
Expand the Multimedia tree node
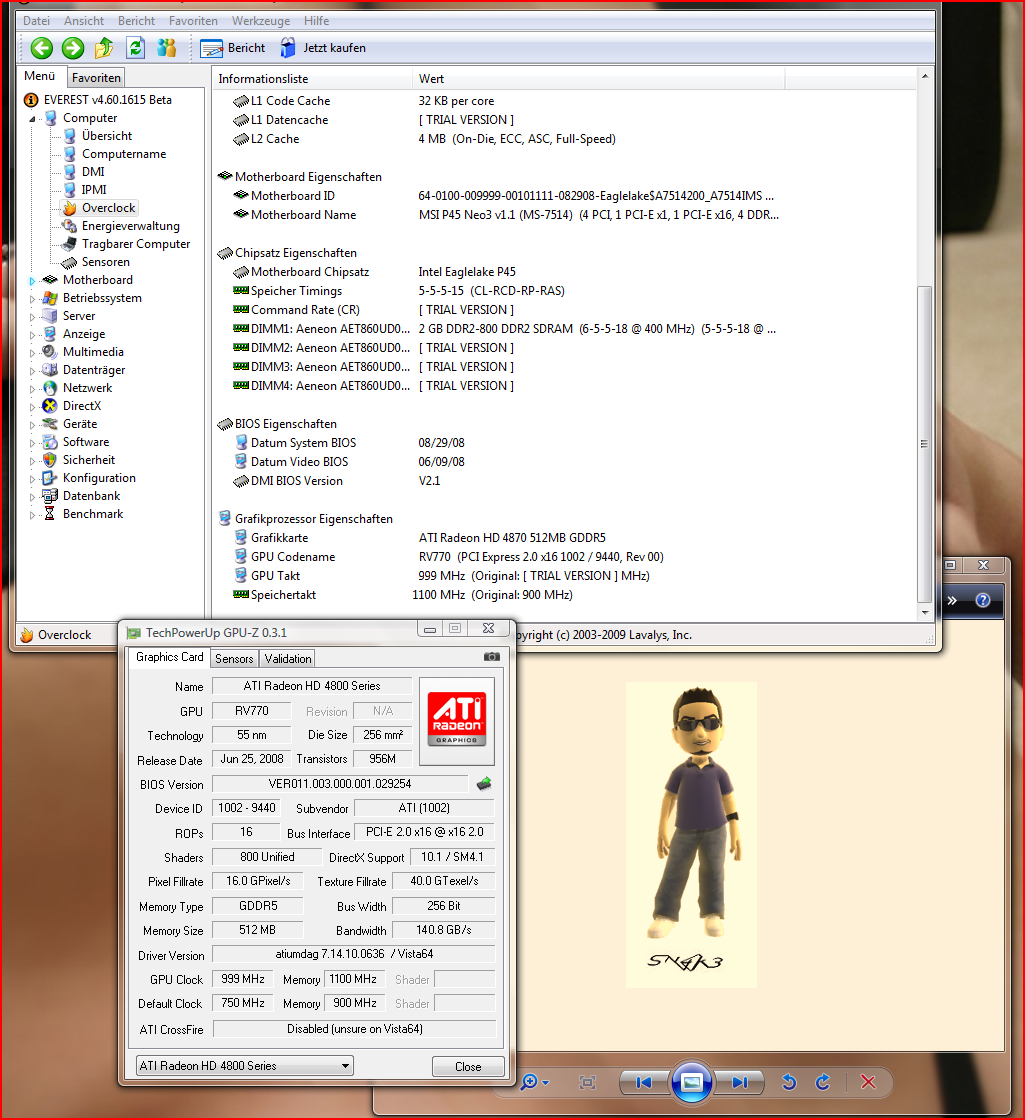(32, 352)
